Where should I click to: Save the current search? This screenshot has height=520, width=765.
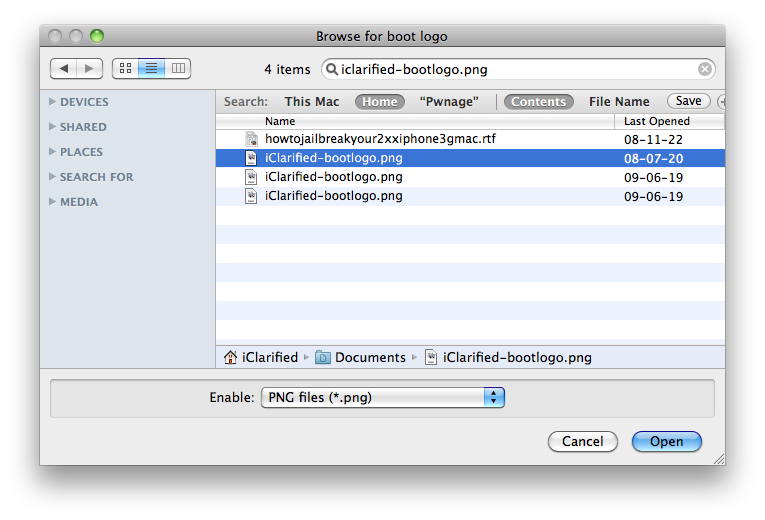click(x=688, y=101)
